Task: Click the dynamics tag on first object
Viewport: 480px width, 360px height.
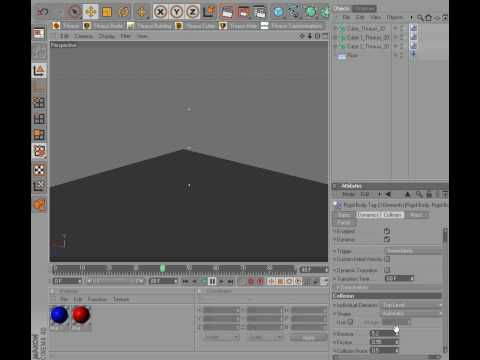Action: pyautogui.click(x=413, y=28)
